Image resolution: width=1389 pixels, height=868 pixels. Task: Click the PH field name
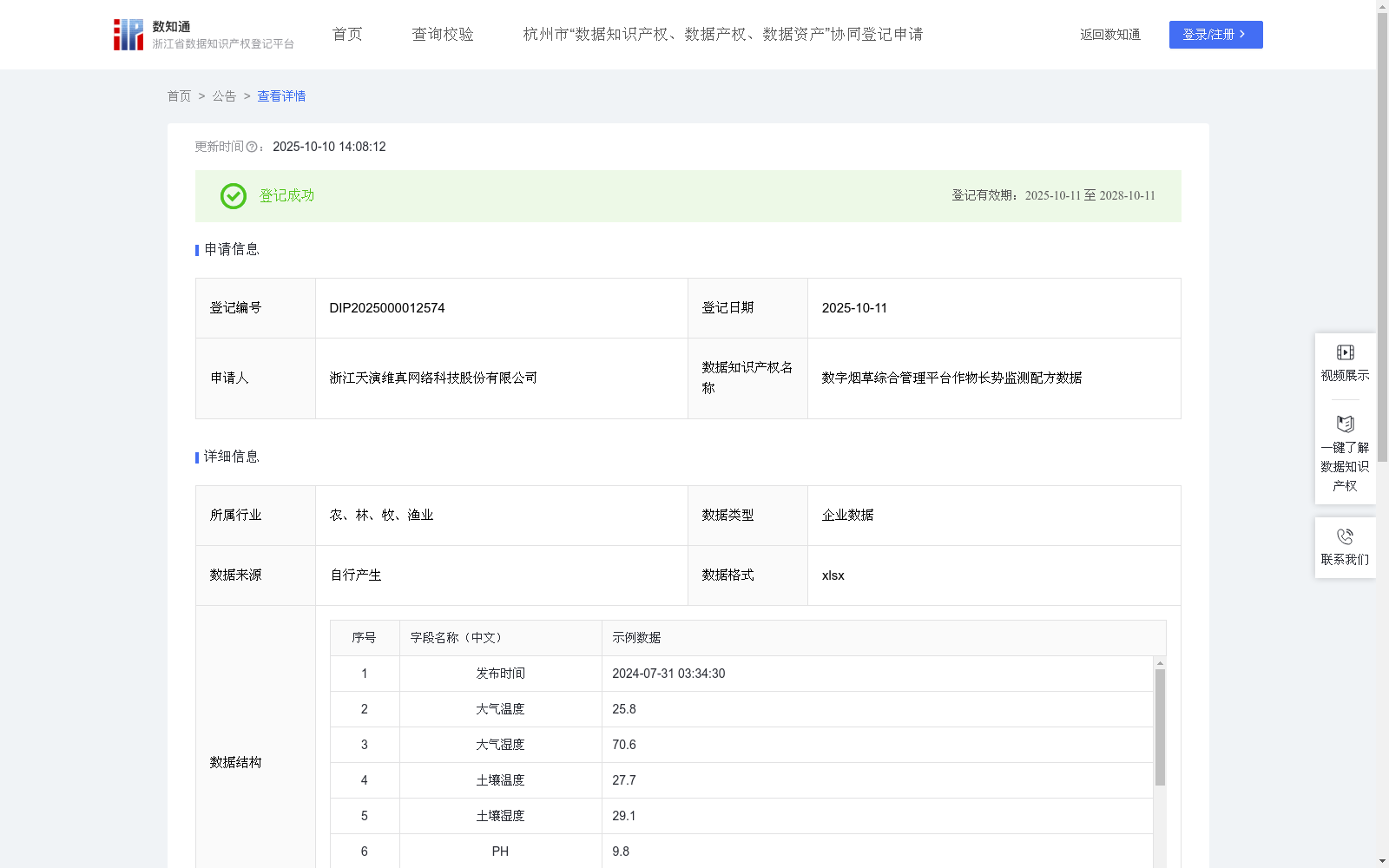(x=500, y=852)
